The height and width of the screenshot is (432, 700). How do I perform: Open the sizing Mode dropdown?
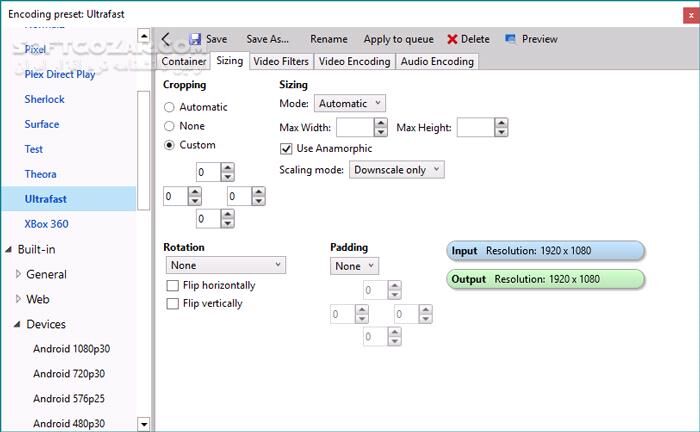(349, 103)
